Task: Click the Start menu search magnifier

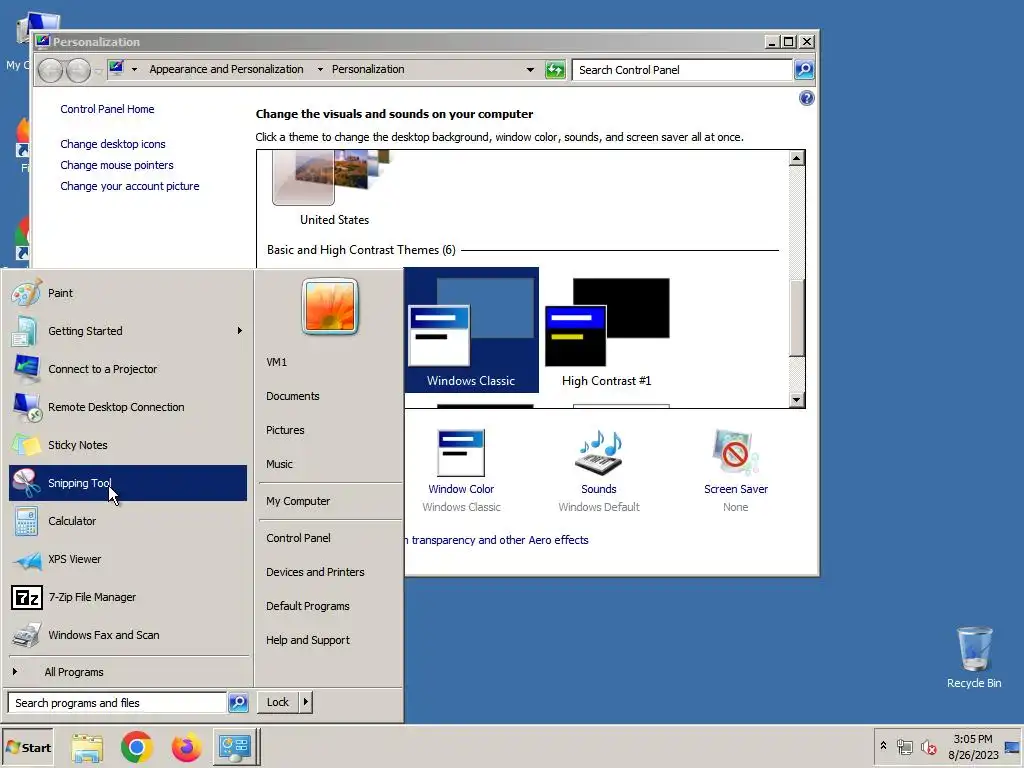Action: [238, 702]
